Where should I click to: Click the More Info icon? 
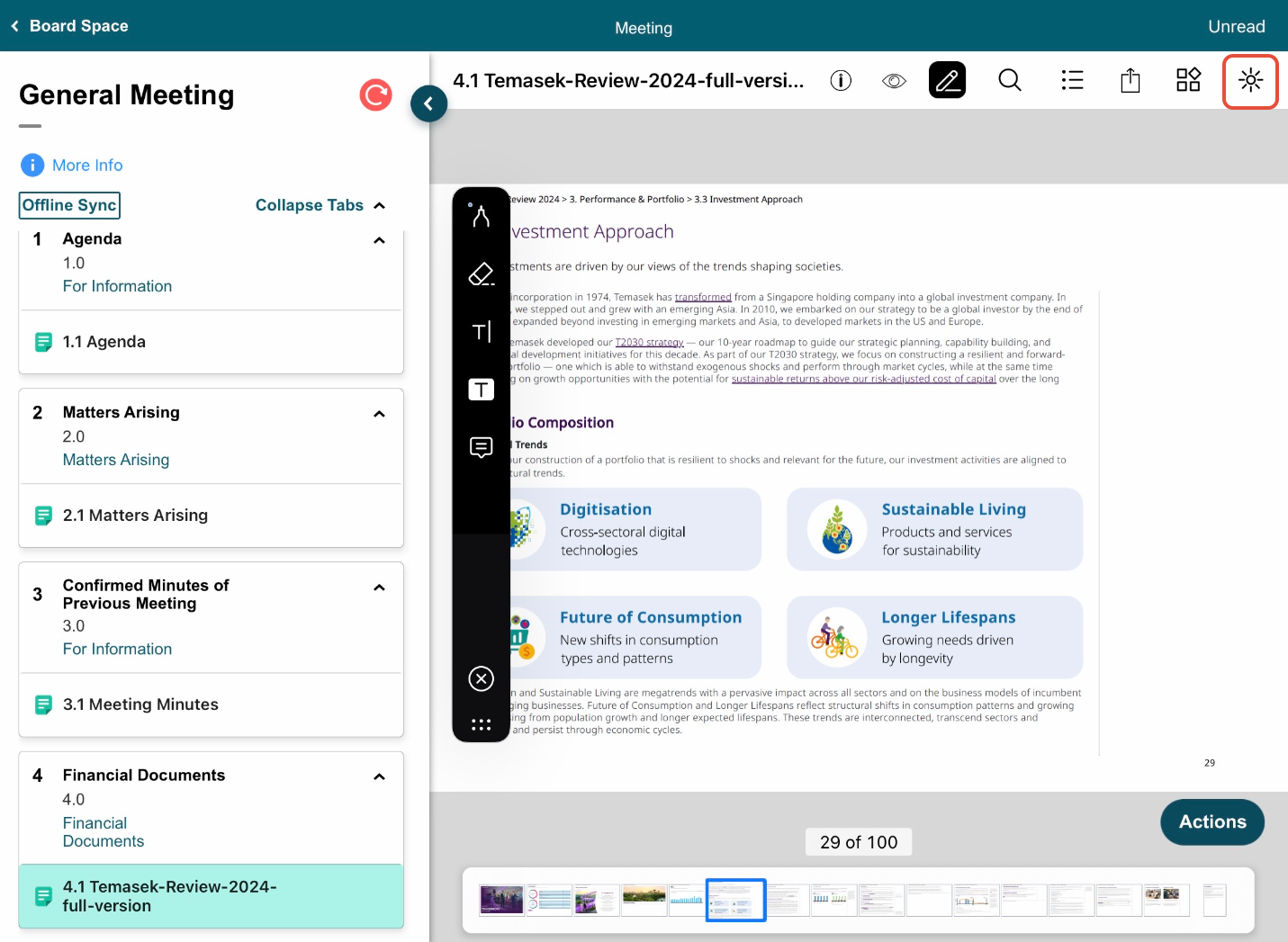click(x=32, y=166)
